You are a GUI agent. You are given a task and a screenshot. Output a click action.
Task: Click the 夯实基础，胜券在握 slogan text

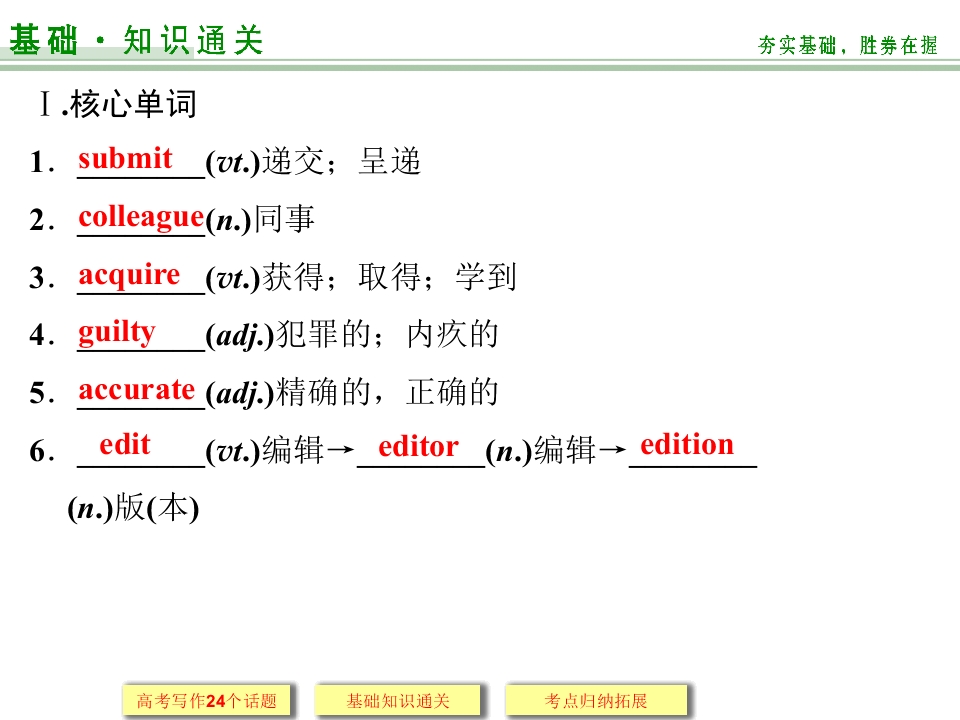point(847,45)
